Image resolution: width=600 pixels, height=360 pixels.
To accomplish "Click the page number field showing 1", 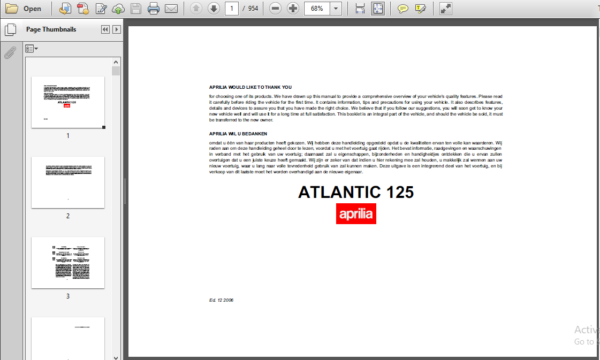I will click(232, 8).
